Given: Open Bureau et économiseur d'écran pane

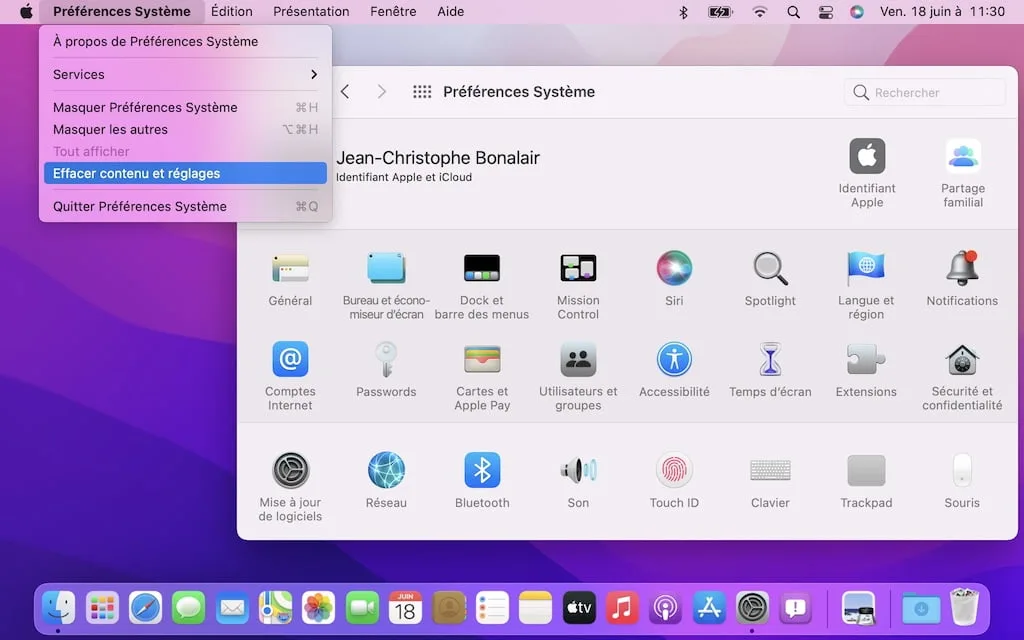Looking at the screenshot, I should point(386,286).
